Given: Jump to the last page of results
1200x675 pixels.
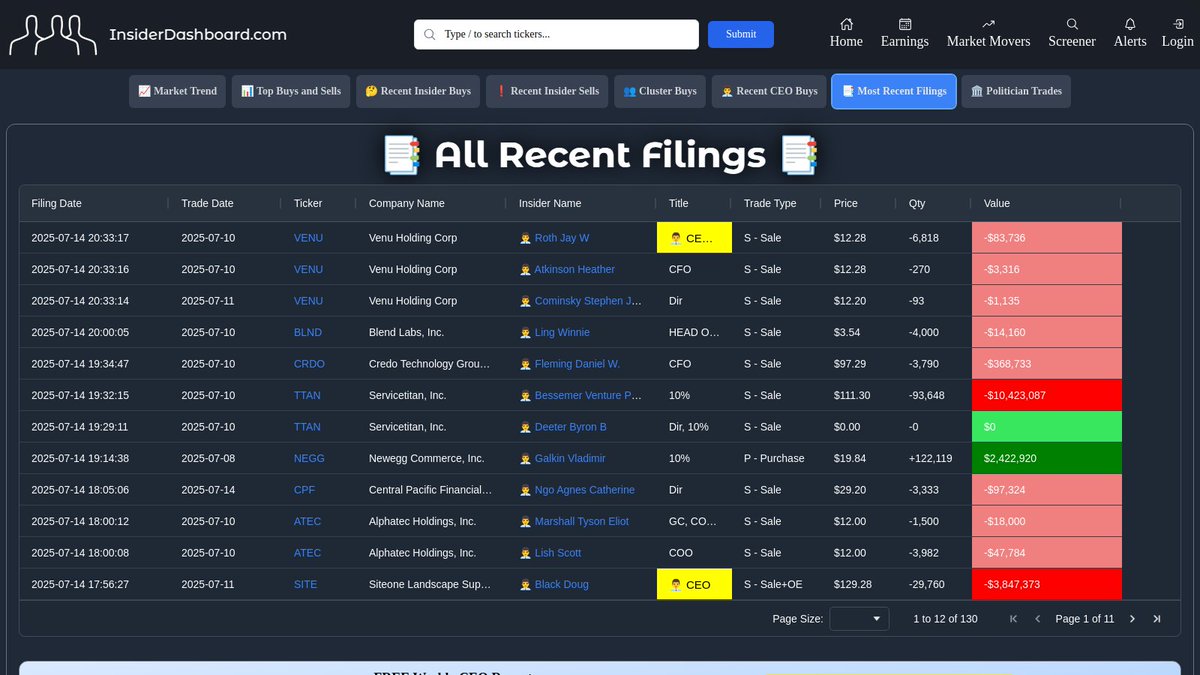Looking at the screenshot, I should click(1157, 619).
